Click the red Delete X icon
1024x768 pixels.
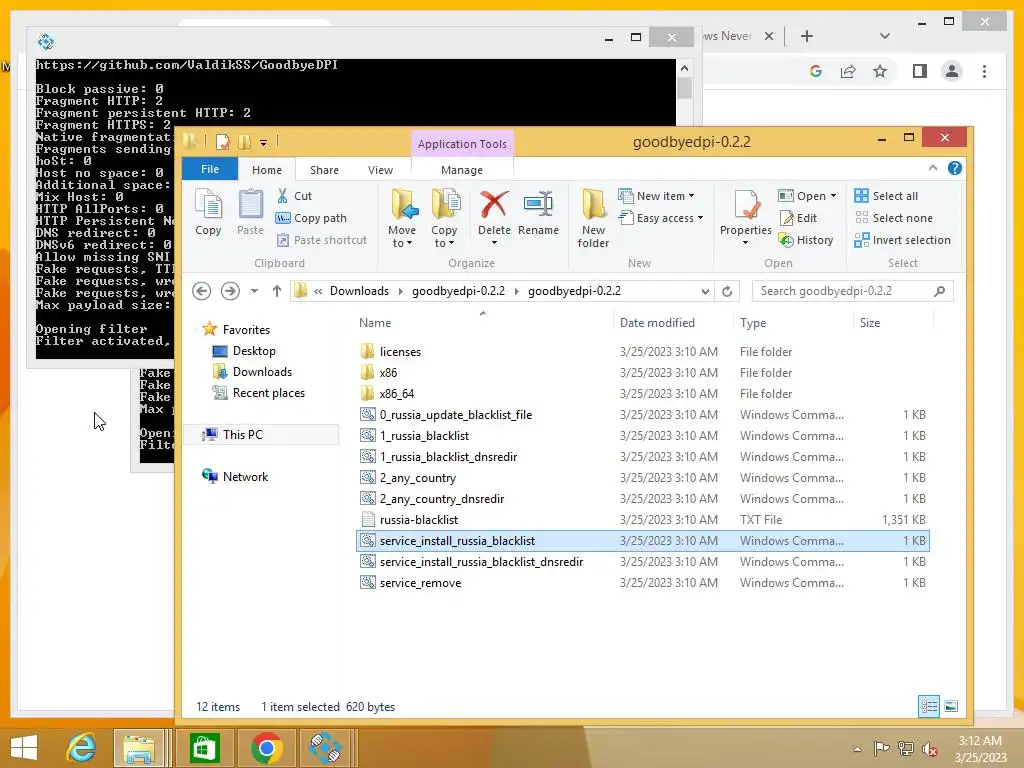pyautogui.click(x=494, y=205)
